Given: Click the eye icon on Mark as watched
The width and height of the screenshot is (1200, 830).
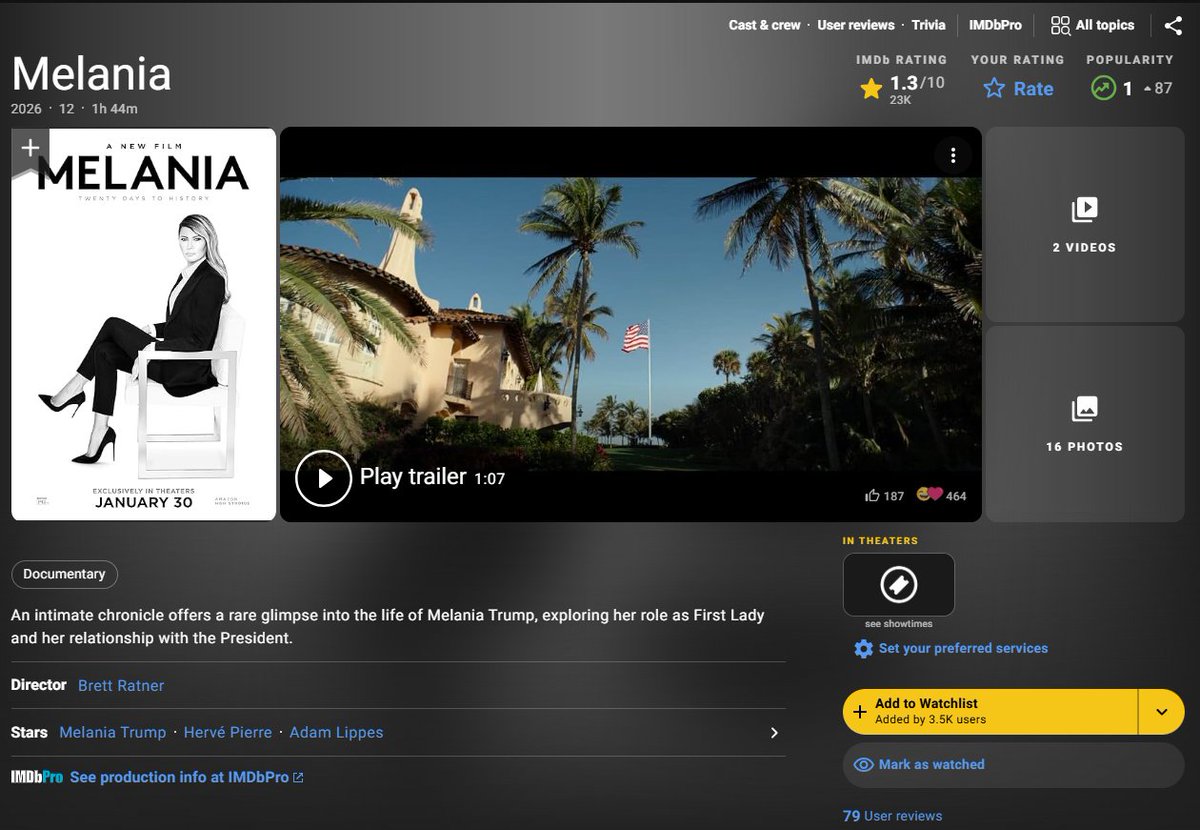Looking at the screenshot, I should click(864, 765).
